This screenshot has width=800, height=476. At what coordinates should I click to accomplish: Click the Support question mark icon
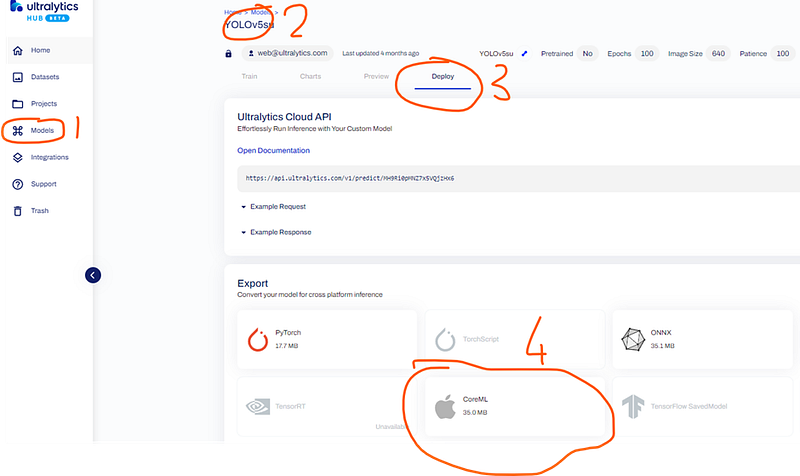click(18, 184)
